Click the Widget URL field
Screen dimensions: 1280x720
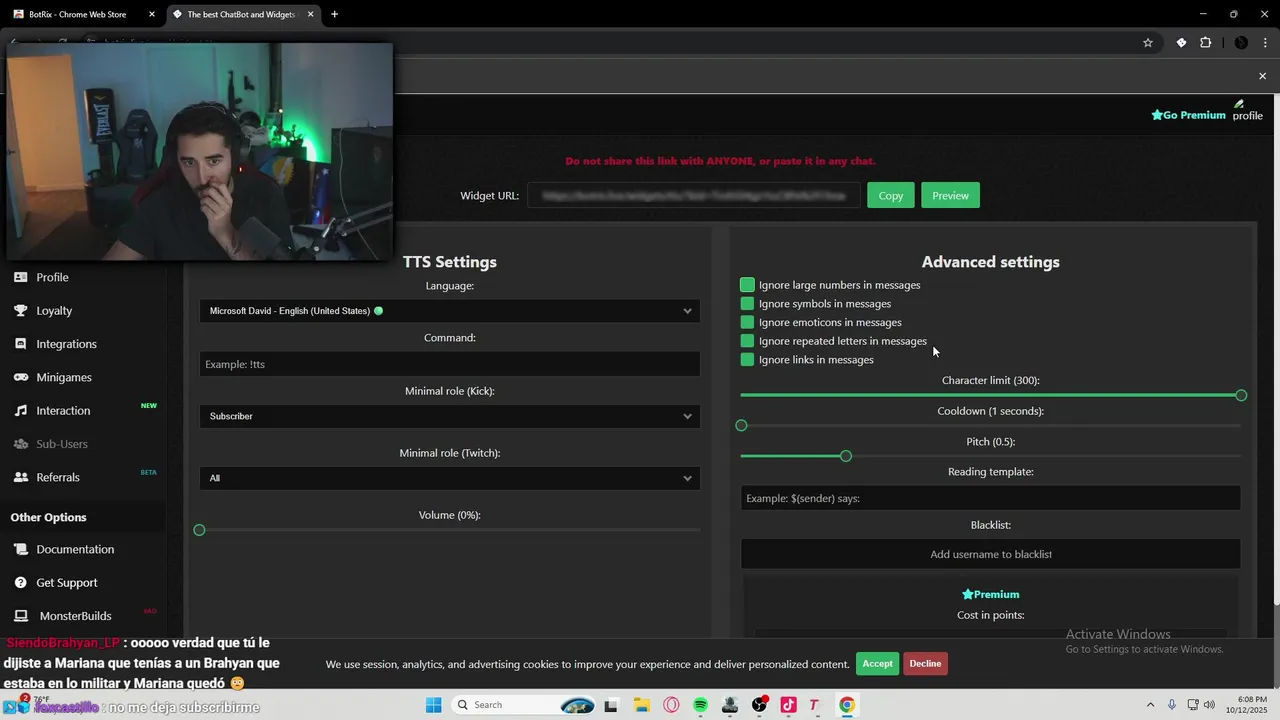(694, 195)
